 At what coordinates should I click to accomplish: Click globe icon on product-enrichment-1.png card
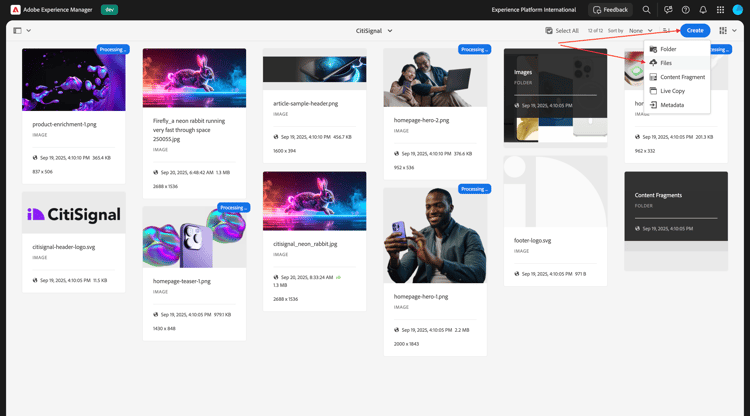pyautogui.click(x=35, y=157)
